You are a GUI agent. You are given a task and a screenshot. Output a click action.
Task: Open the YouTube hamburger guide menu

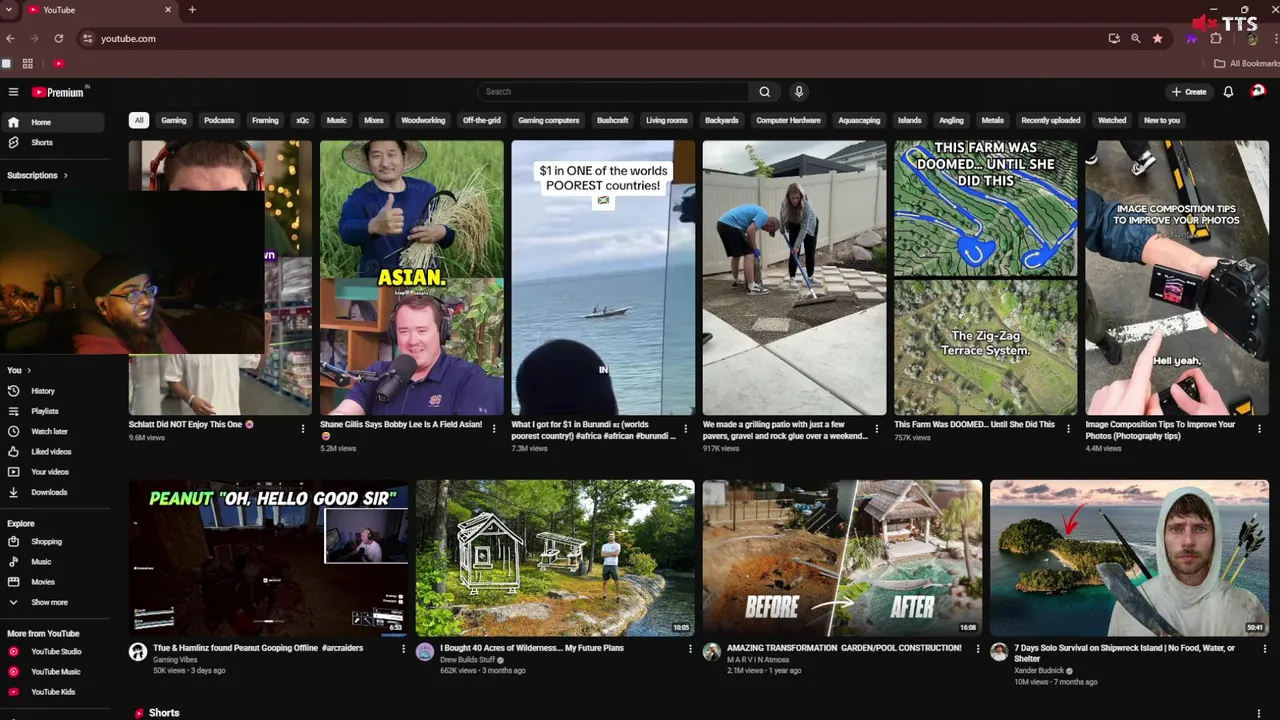[13, 92]
